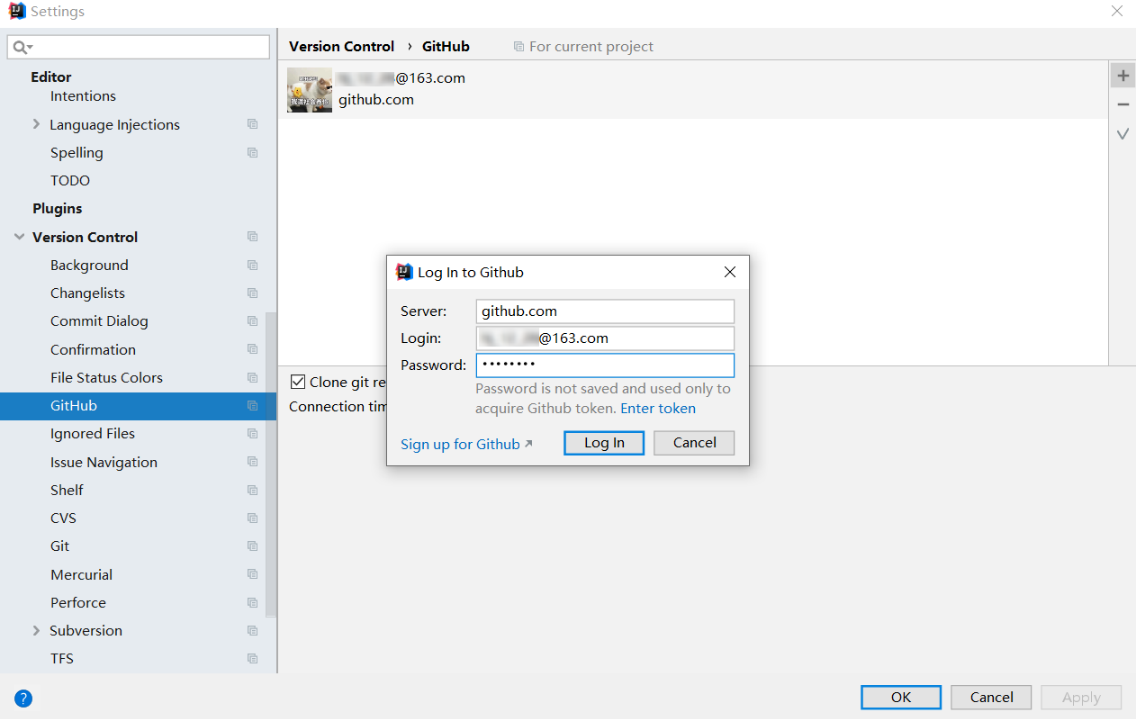Image resolution: width=1136 pixels, height=719 pixels.
Task: Select Intentions in the settings tree
Action: pyautogui.click(x=83, y=96)
